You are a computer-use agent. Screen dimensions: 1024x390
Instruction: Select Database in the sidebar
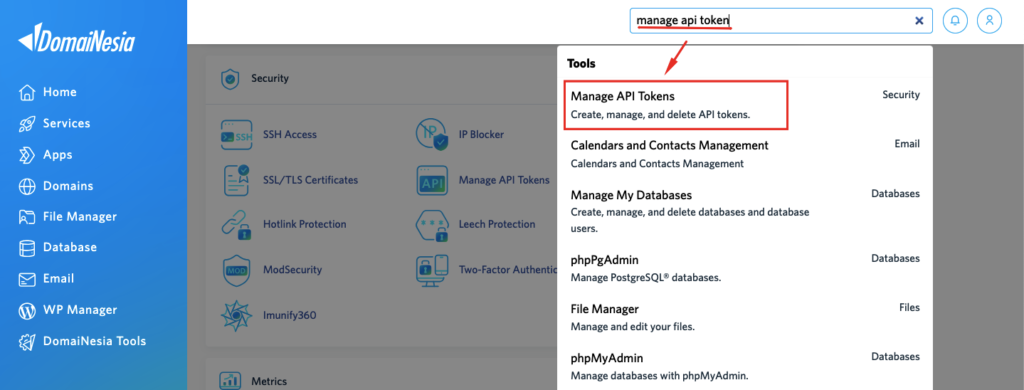[x=70, y=247]
